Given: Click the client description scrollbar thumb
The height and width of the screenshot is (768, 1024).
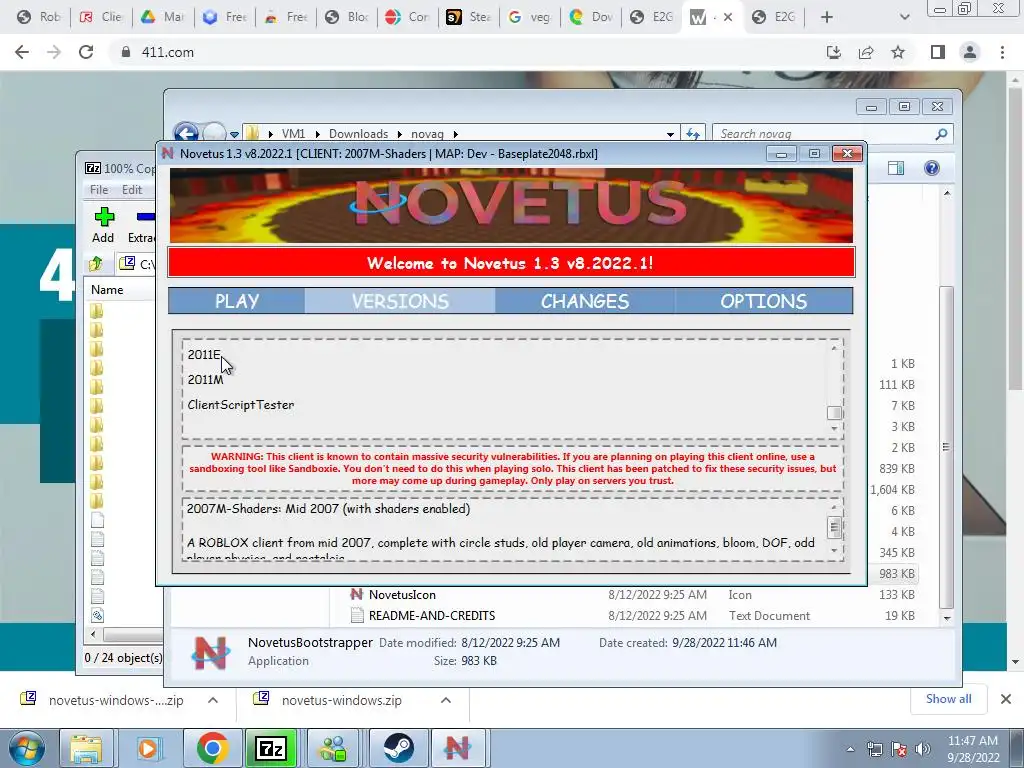Looking at the screenshot, I should point(834,527).
